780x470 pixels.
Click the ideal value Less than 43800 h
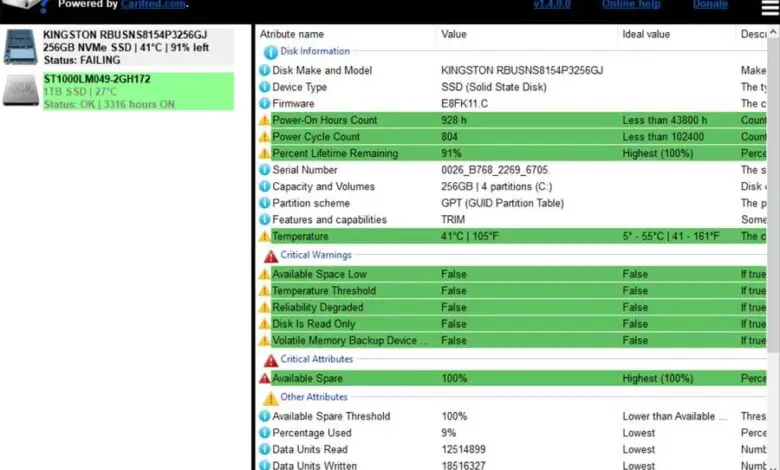click(665, 120)
